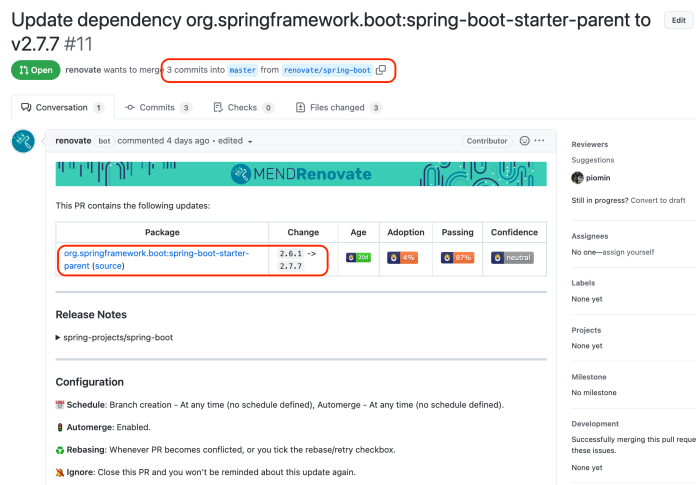
Task: Click the renovate bot avatar
Action: point(23,141)
